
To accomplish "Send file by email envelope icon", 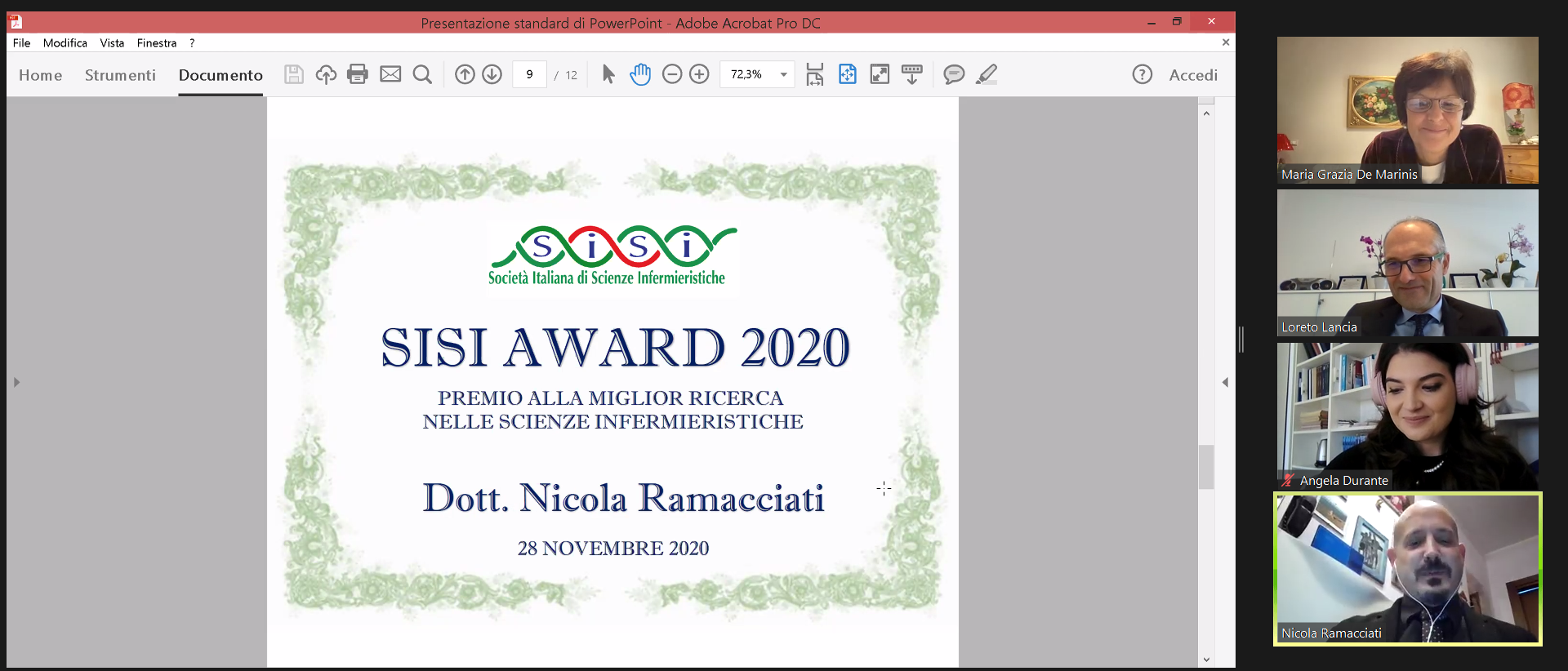I will click(x=390, y=74).
